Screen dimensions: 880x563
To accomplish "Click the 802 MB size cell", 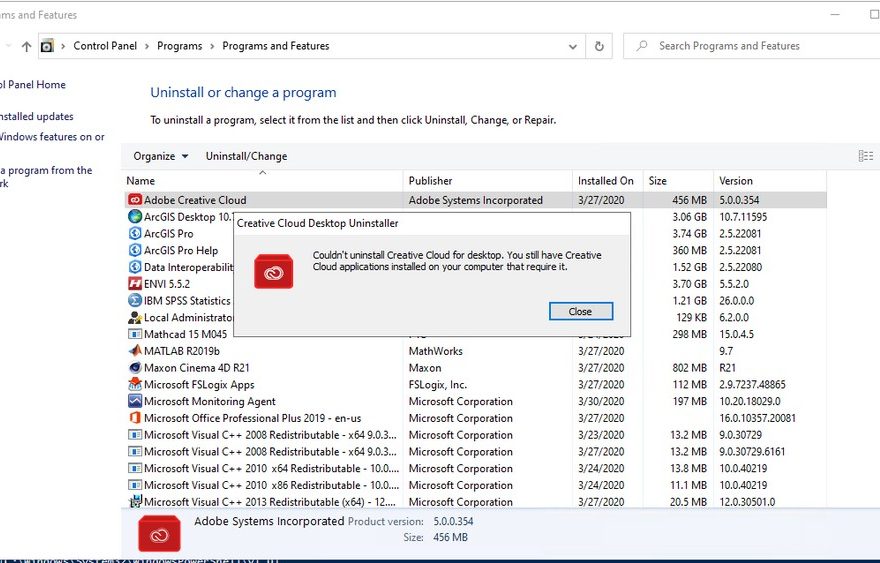I will point(690,368).
